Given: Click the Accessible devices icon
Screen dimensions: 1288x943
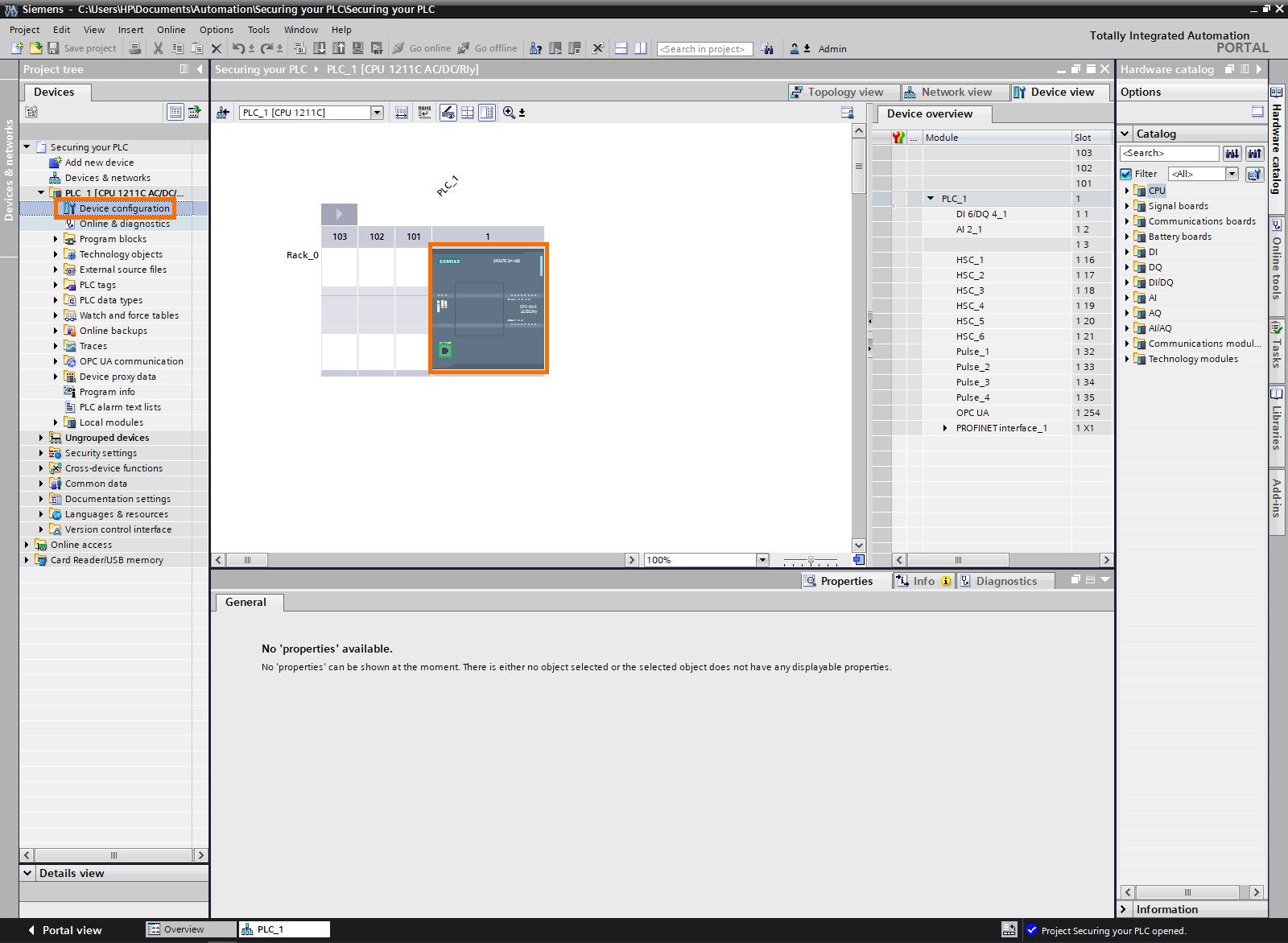Looking at the screenshot, I should click(x=535, y=48).
